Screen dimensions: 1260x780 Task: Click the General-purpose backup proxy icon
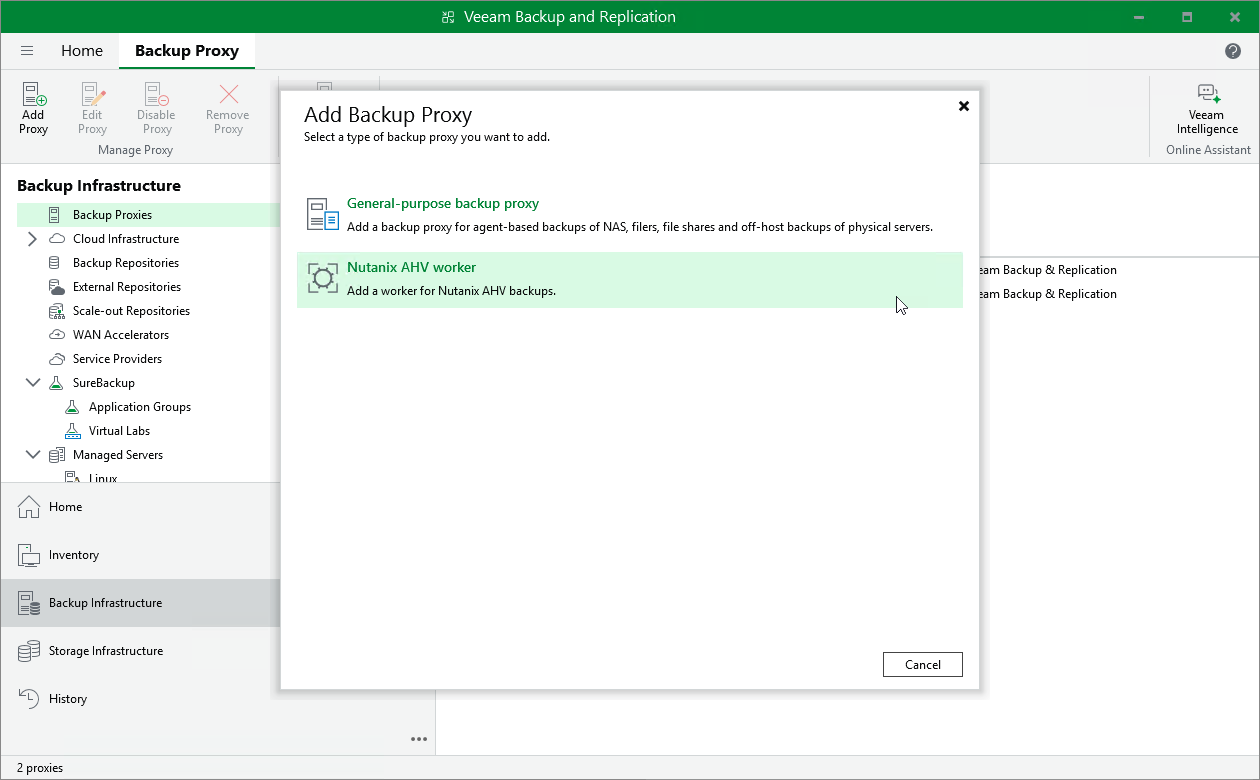click(x=323, y=214)
